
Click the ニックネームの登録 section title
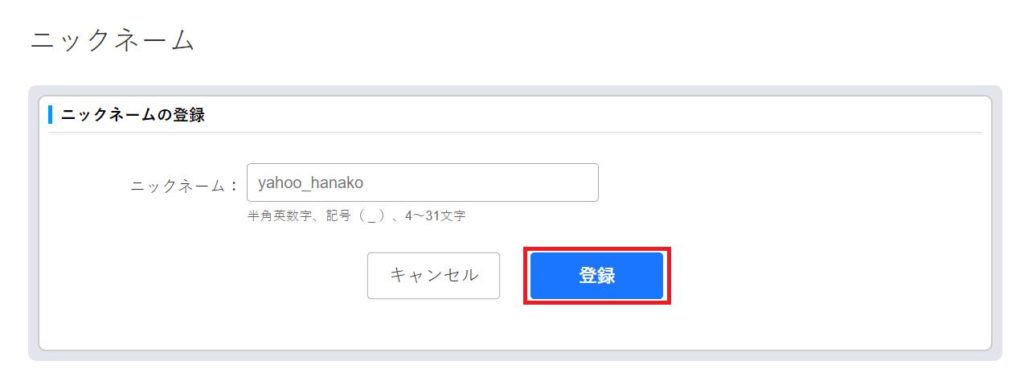tap(133, 116)
